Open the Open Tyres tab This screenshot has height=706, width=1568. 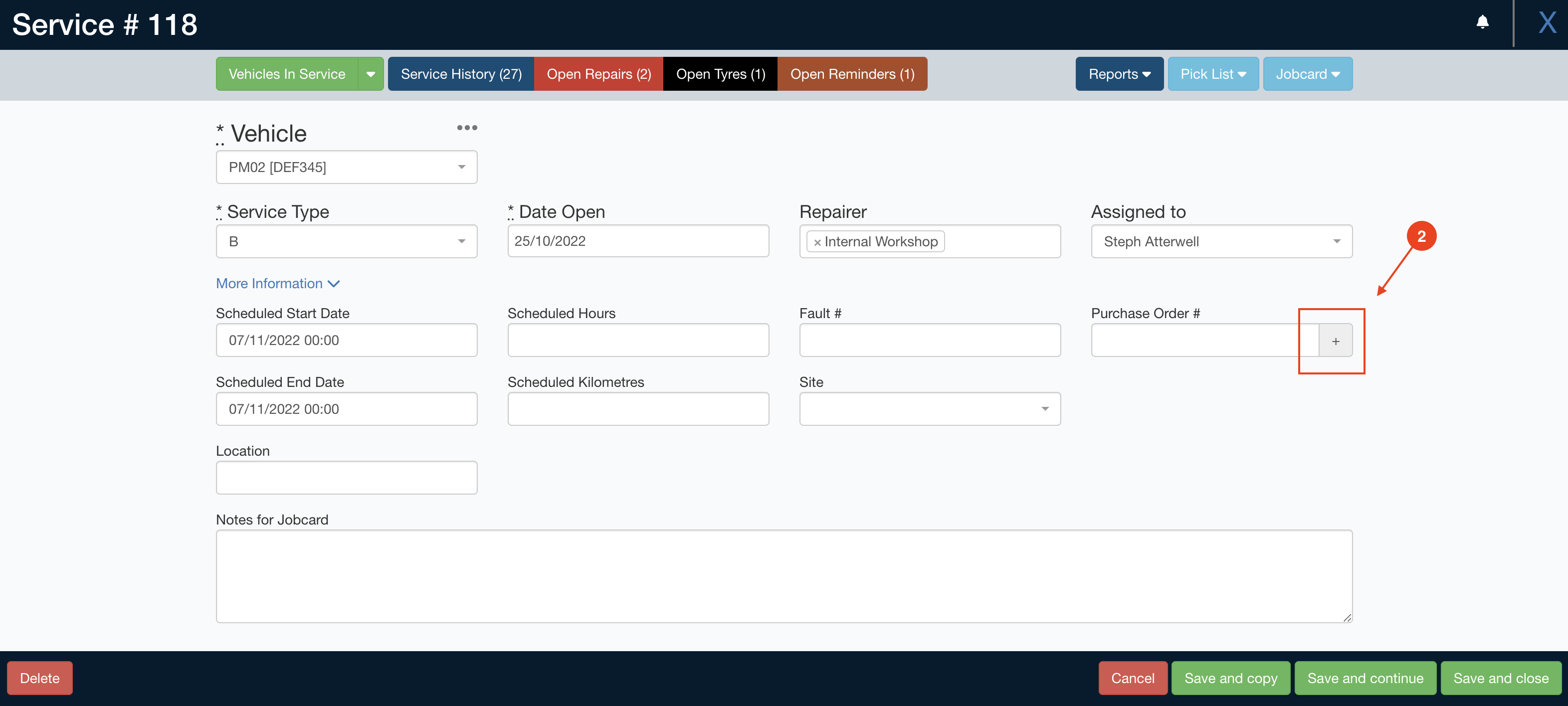point(721,74)
